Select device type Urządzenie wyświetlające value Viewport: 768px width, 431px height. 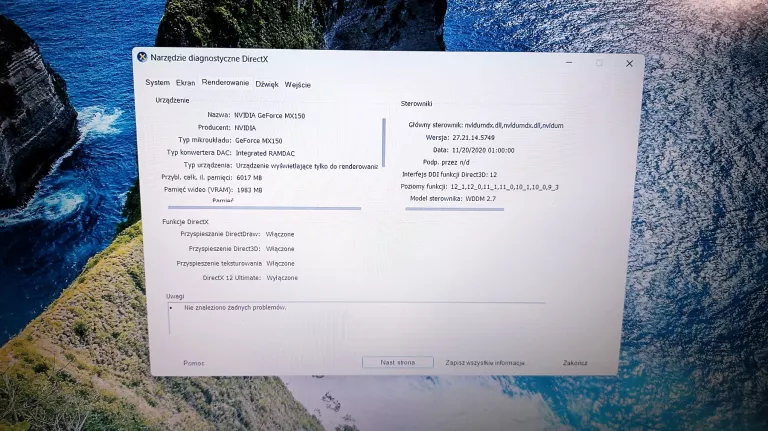click(x=307, y=167)
